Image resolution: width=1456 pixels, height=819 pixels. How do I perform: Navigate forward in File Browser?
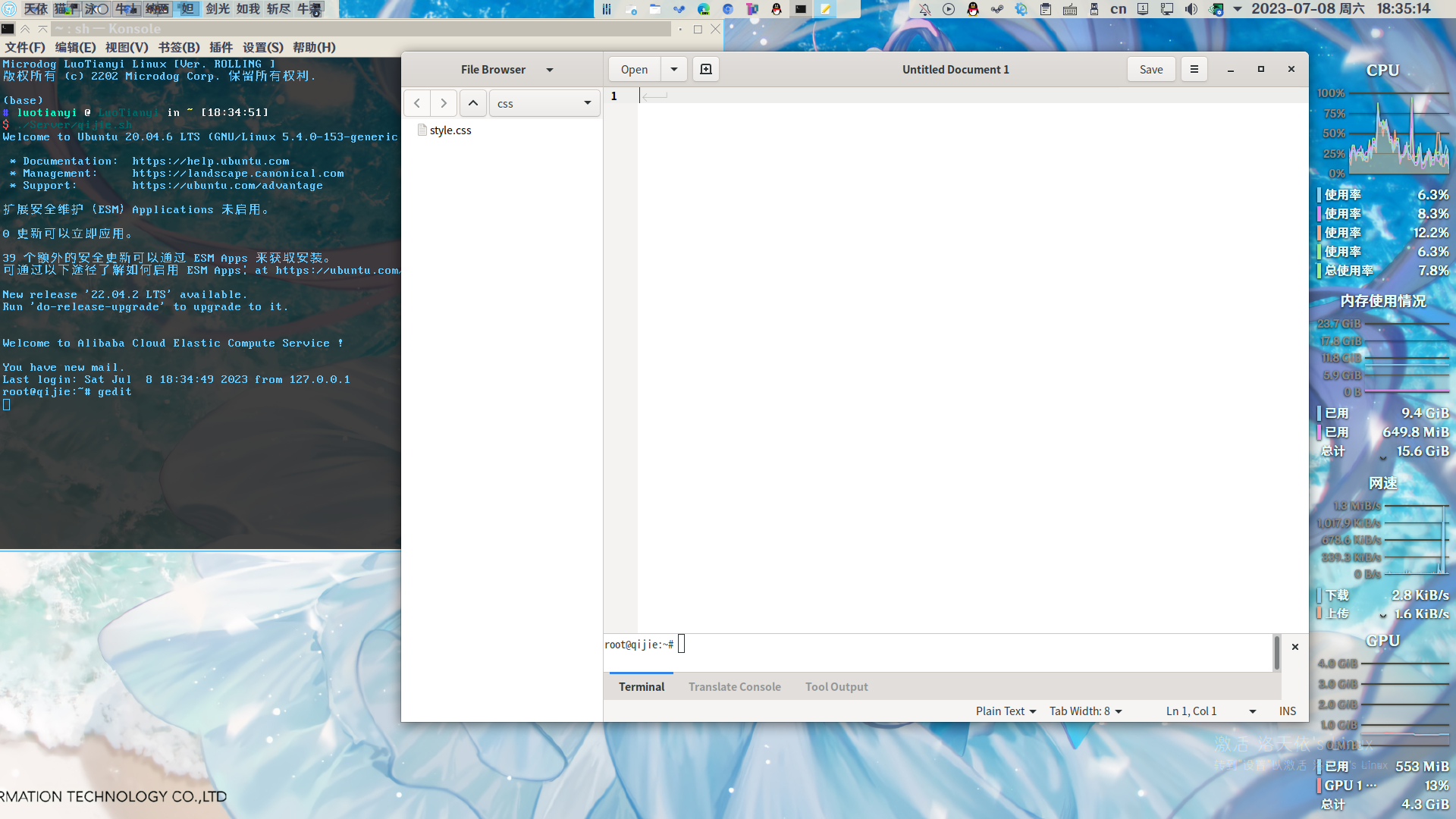(444, 103)
